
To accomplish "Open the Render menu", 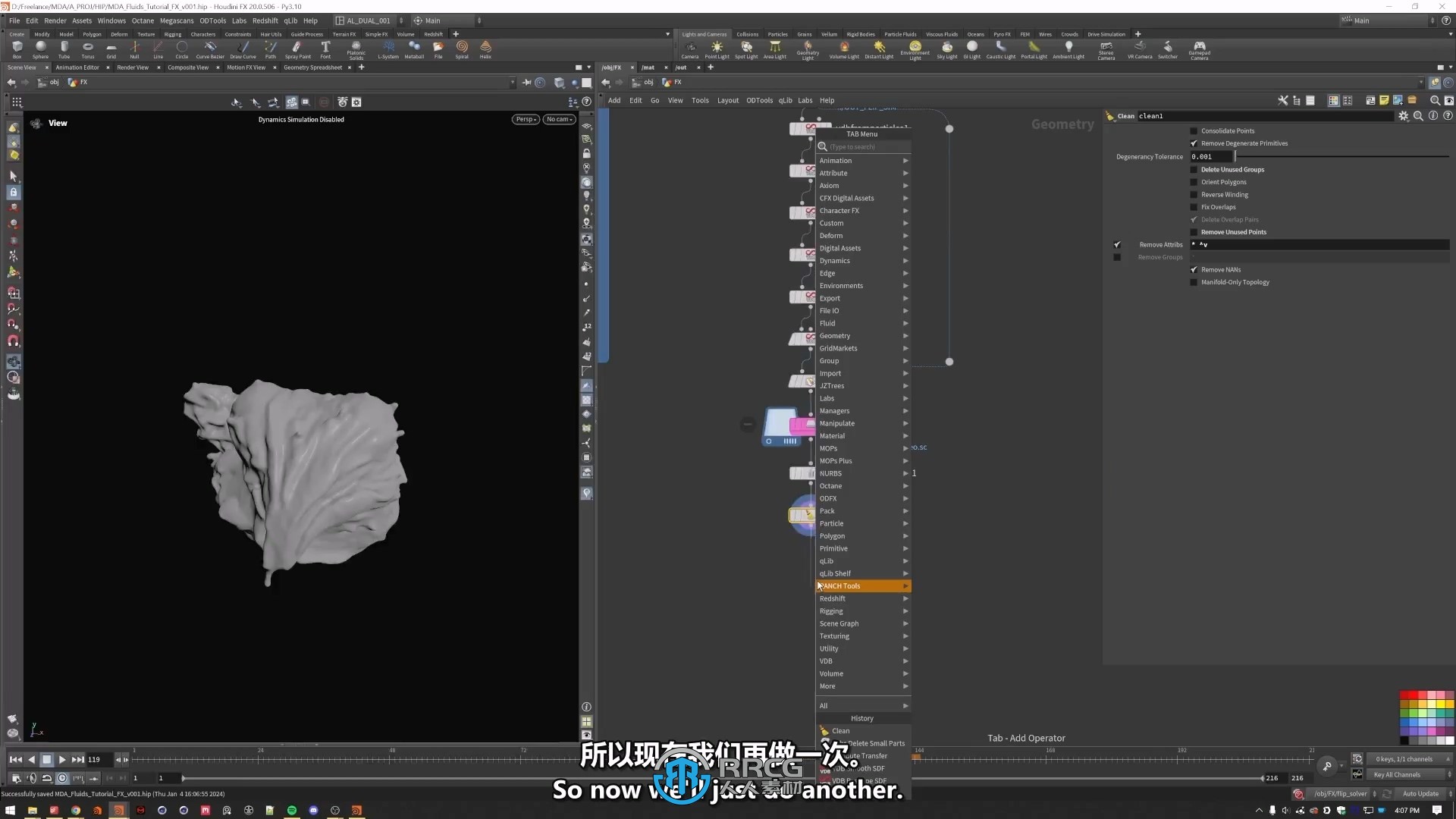I will (55, 20).
